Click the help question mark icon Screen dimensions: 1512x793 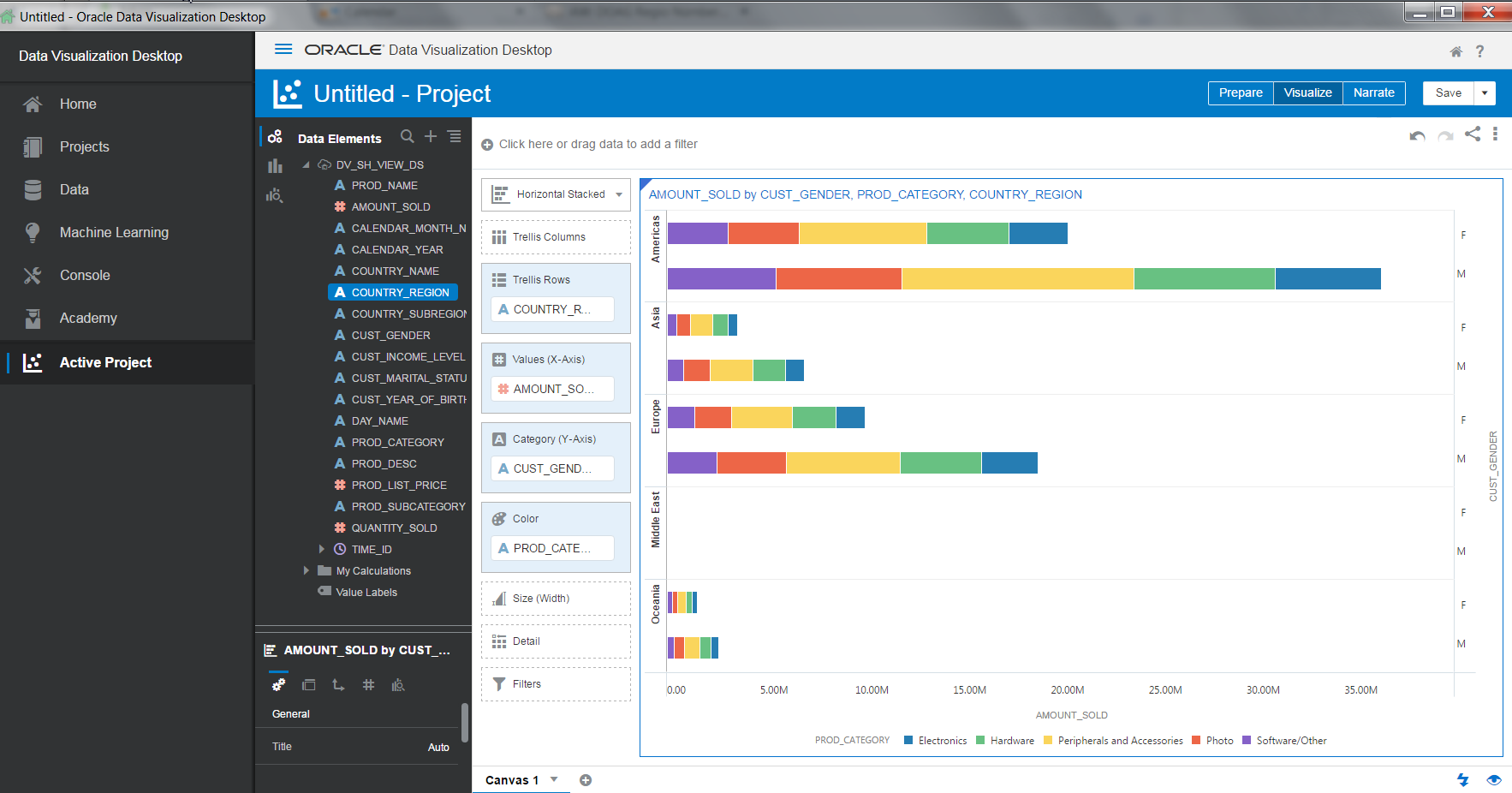(1479, 51)
